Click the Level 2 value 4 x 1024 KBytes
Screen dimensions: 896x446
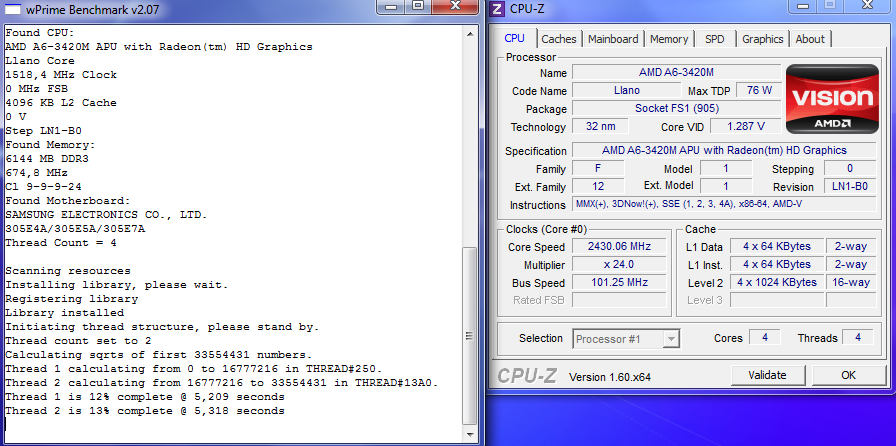[x=777, y=282]
